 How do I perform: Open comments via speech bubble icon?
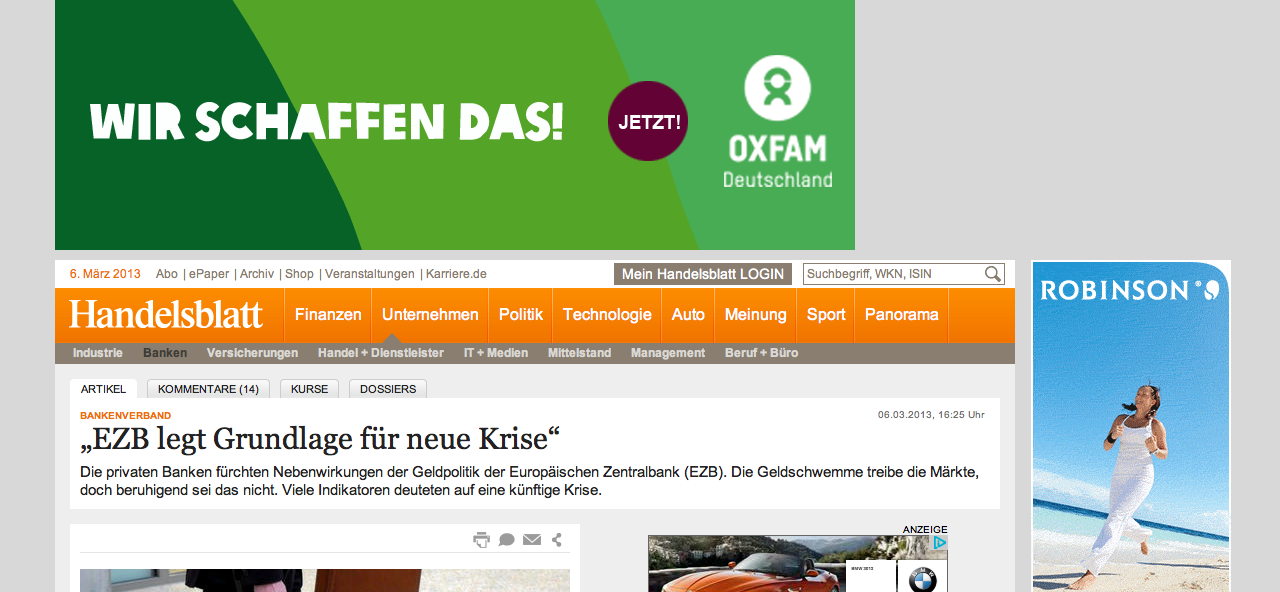click(x=507, y=540)
